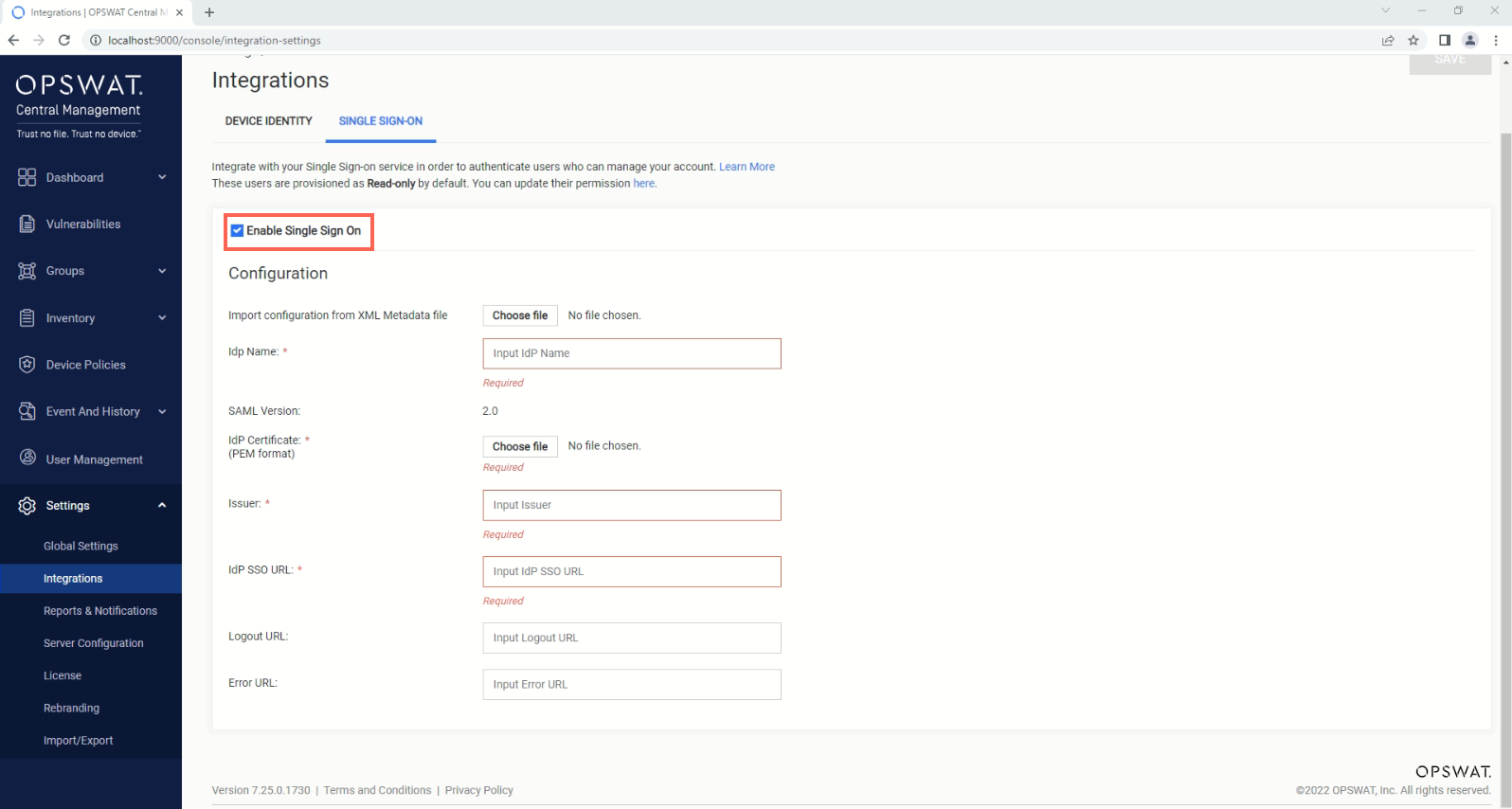Click the tab search chevron in title bar
The width and height of the screenshot is (1512, 809).
[x=1386, y=10]
